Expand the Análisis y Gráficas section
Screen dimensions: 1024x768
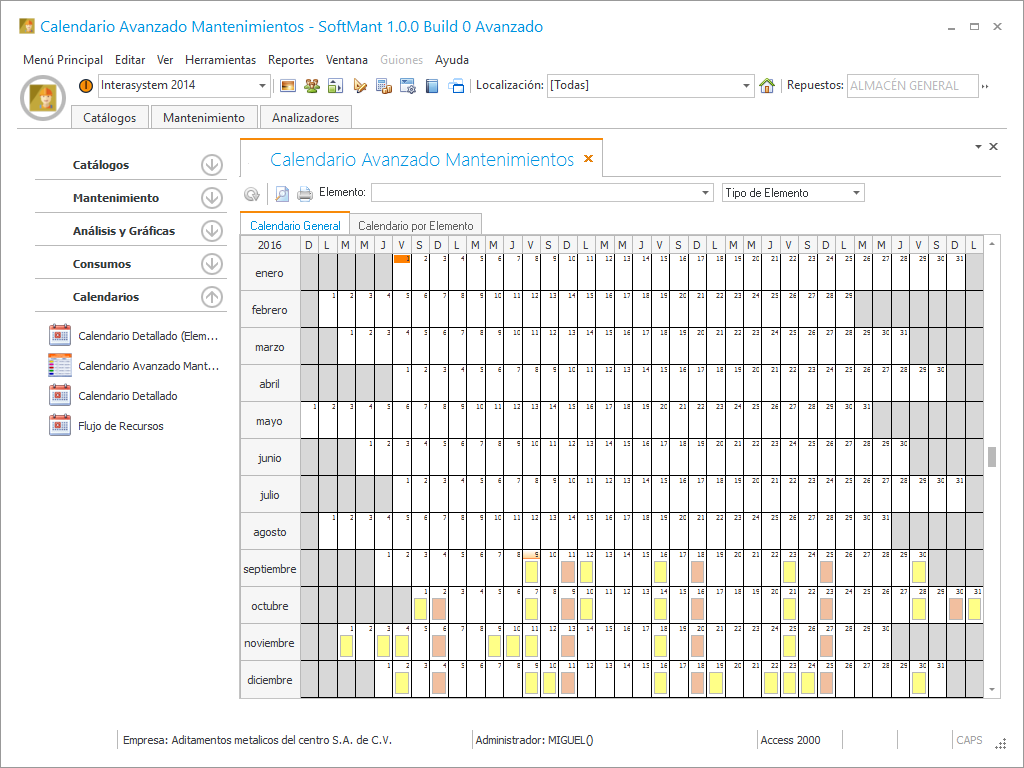(x=211, y=231)
